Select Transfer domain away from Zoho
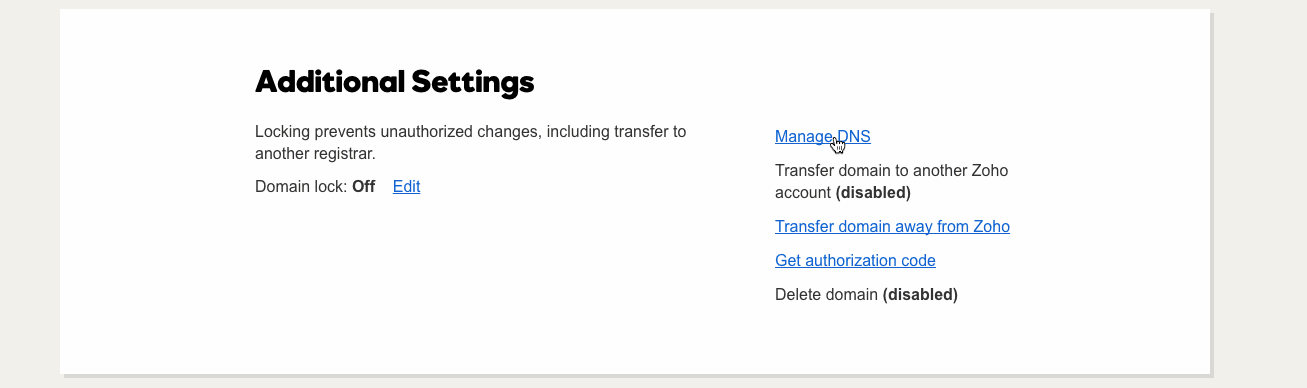The image size is (1307, 388). [x=892, y=226]
